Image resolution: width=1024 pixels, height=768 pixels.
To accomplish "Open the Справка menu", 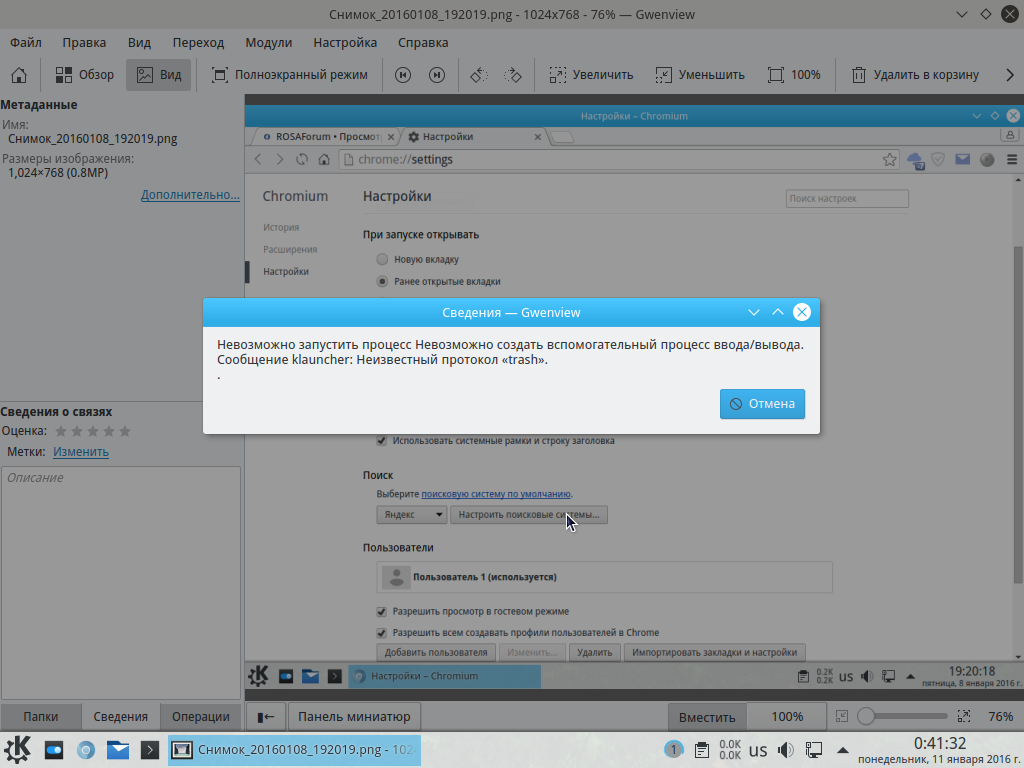I will (x=423, y=42).
